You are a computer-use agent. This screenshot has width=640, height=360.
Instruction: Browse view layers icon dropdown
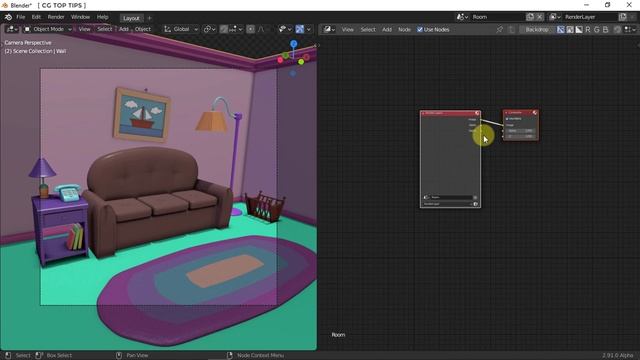pos(554,17)
